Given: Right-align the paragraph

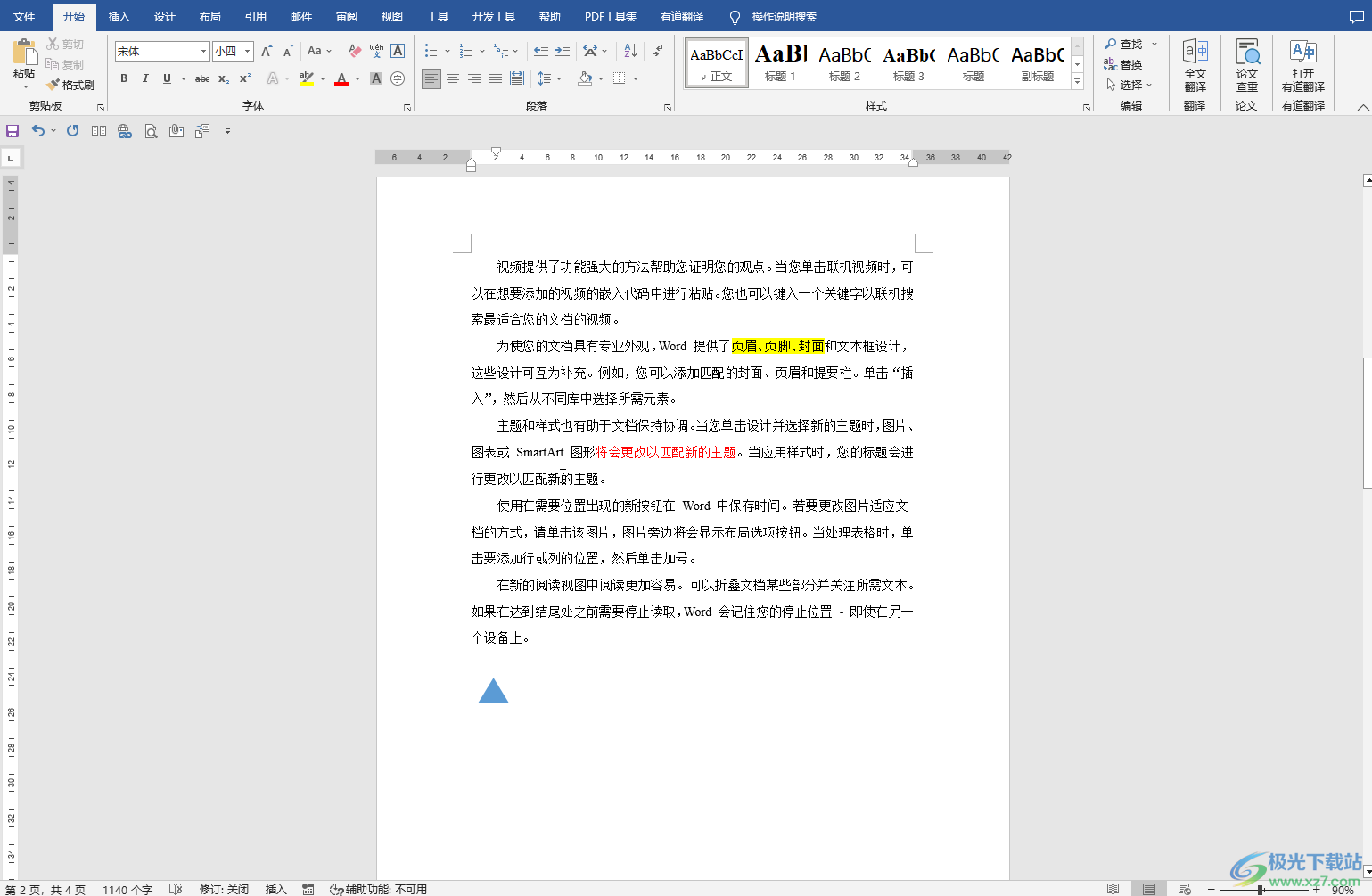Looking at the screenshot, I should coord(474,78).
